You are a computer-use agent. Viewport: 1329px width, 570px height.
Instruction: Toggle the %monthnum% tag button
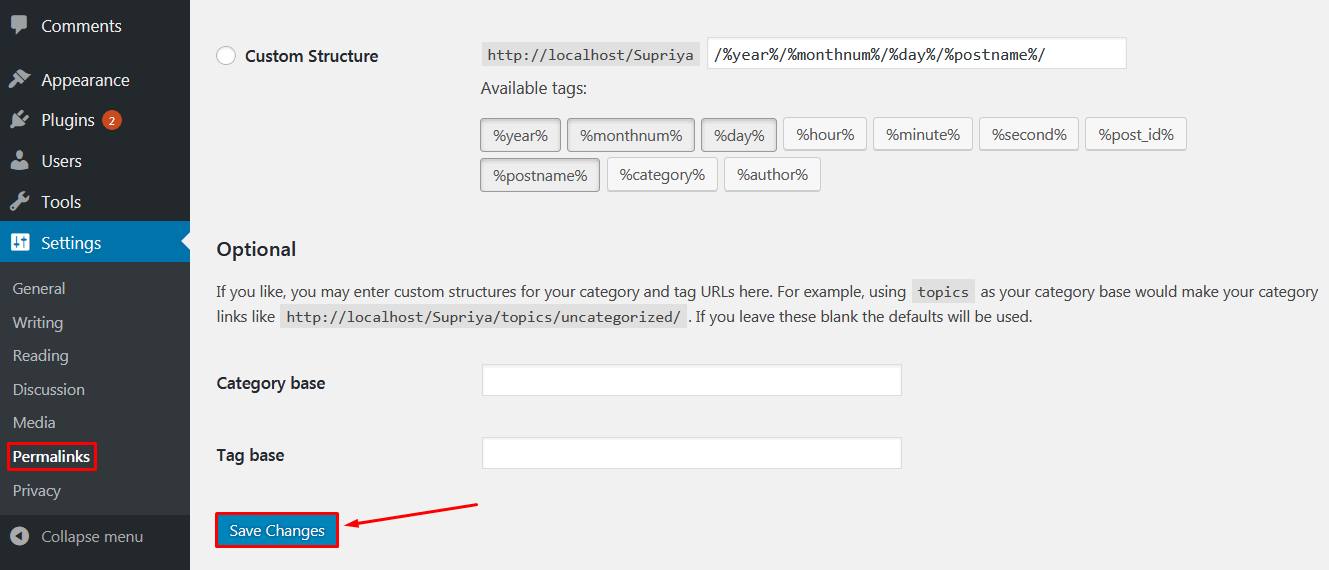[631, 134]
